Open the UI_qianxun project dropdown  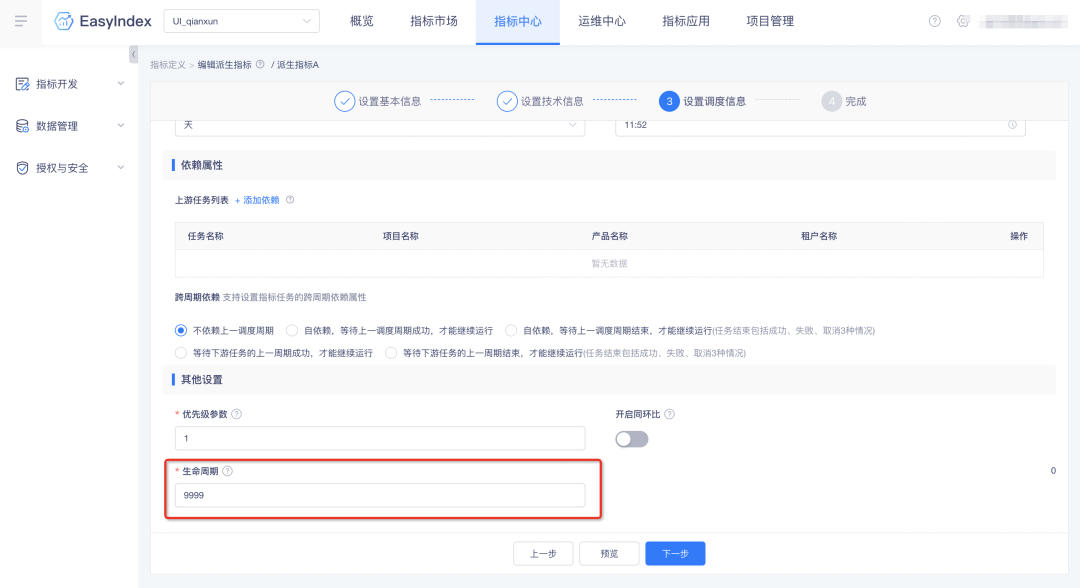coord(242,21)
